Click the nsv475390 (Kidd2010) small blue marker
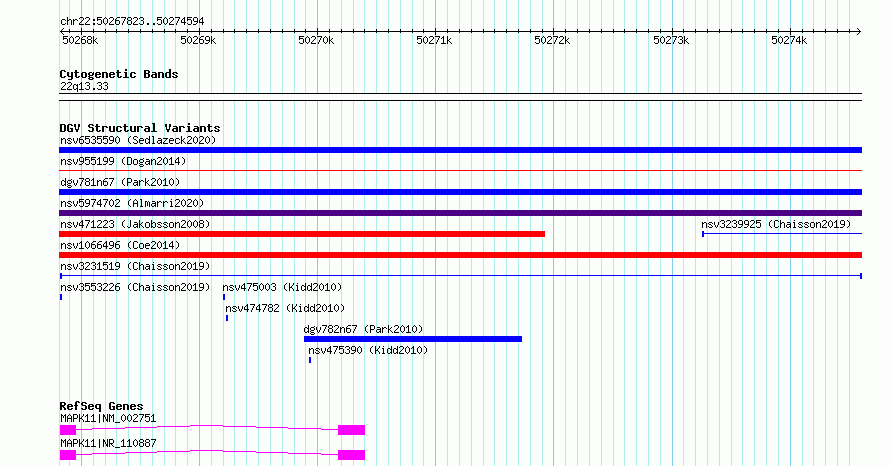 310,360
